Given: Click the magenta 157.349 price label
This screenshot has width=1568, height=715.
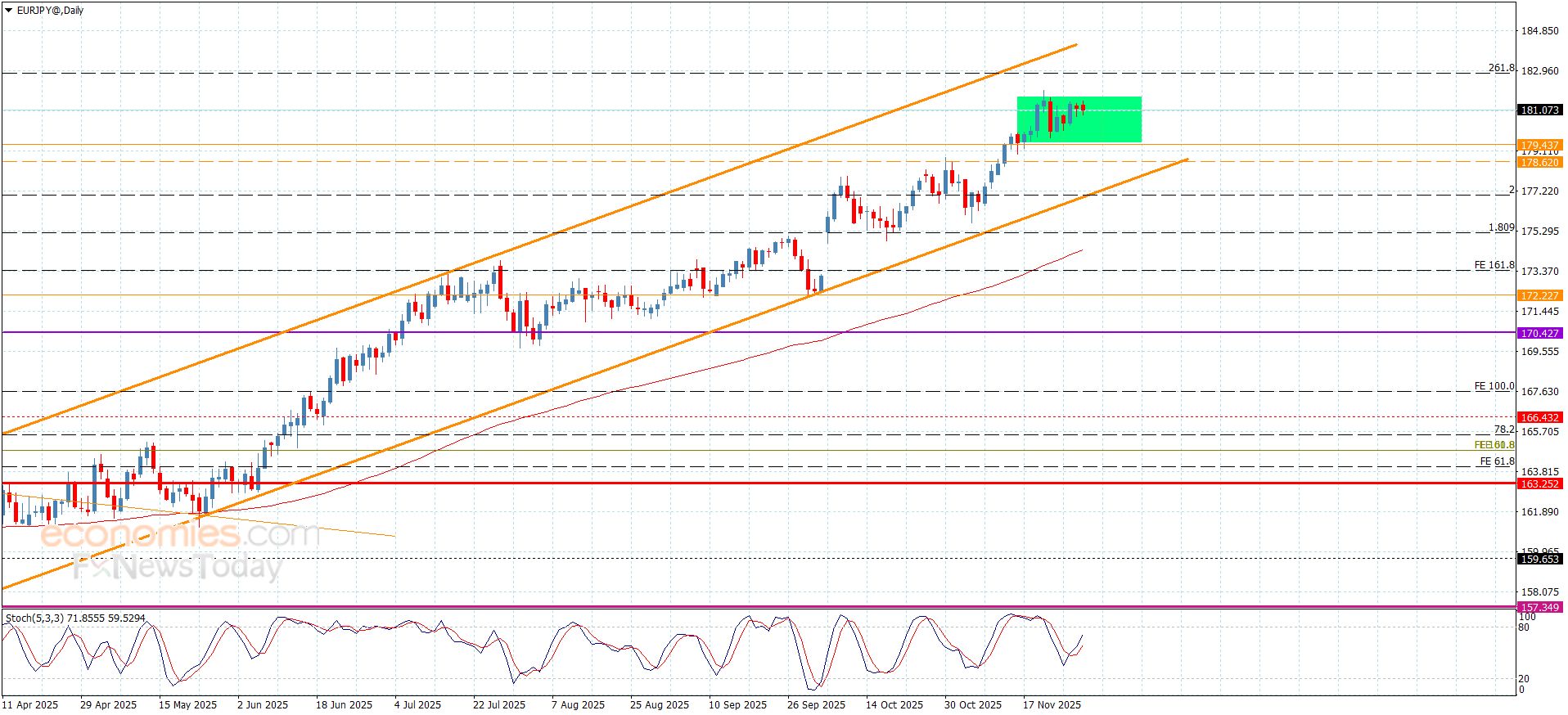Looking at the screenshot, I should (x=1539, y=607).
